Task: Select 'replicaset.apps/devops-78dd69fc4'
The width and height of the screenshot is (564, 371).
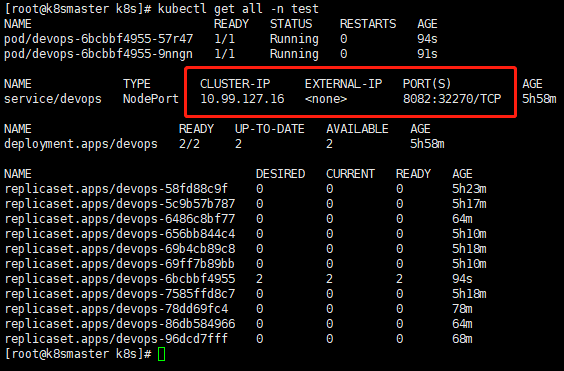Action: [116, 309]
